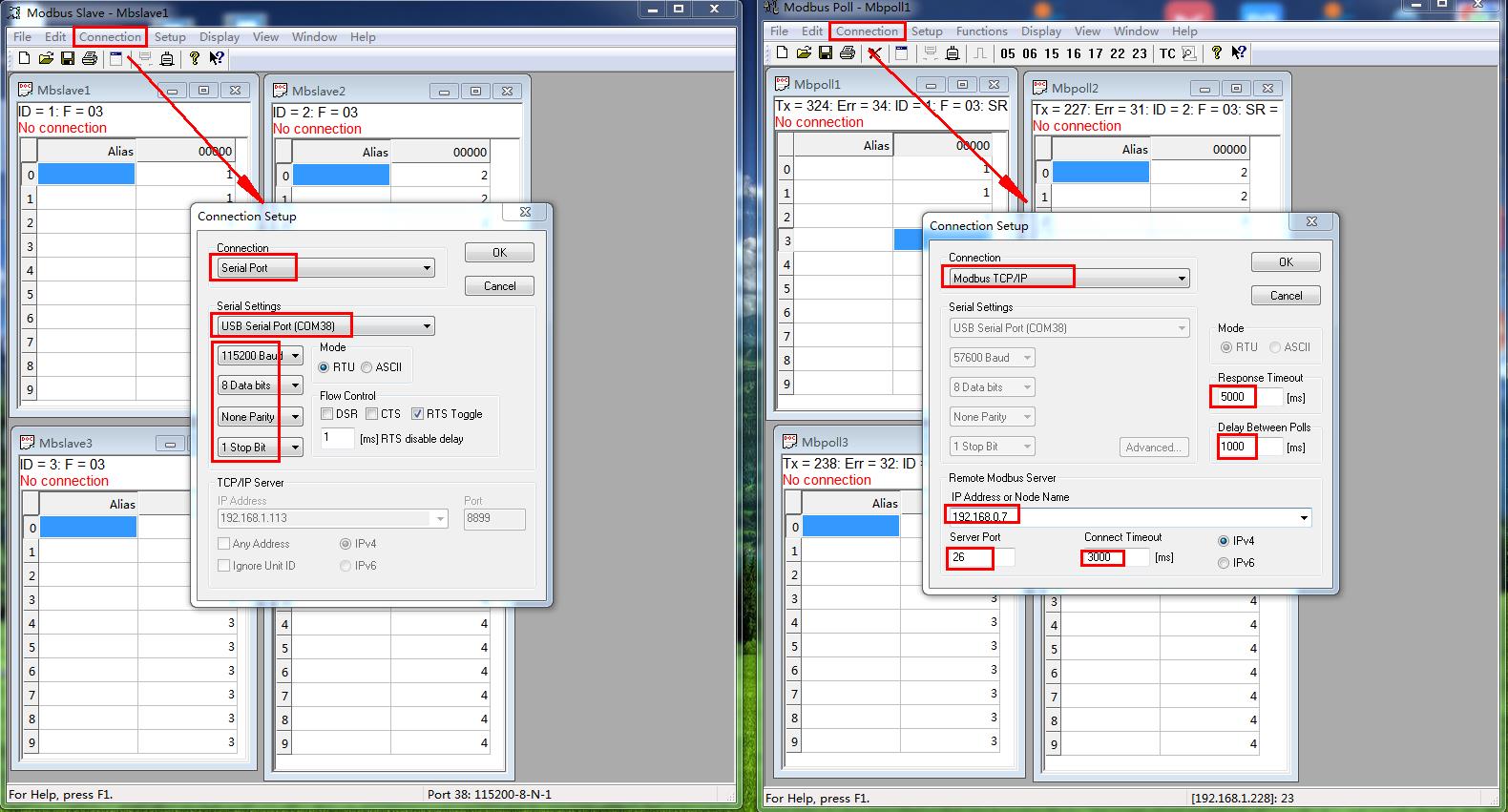Open Functions menu in Modbus Poll
Image resolution: width=1508 pixels, height=812 pixels.
click(x=981, y=31)
